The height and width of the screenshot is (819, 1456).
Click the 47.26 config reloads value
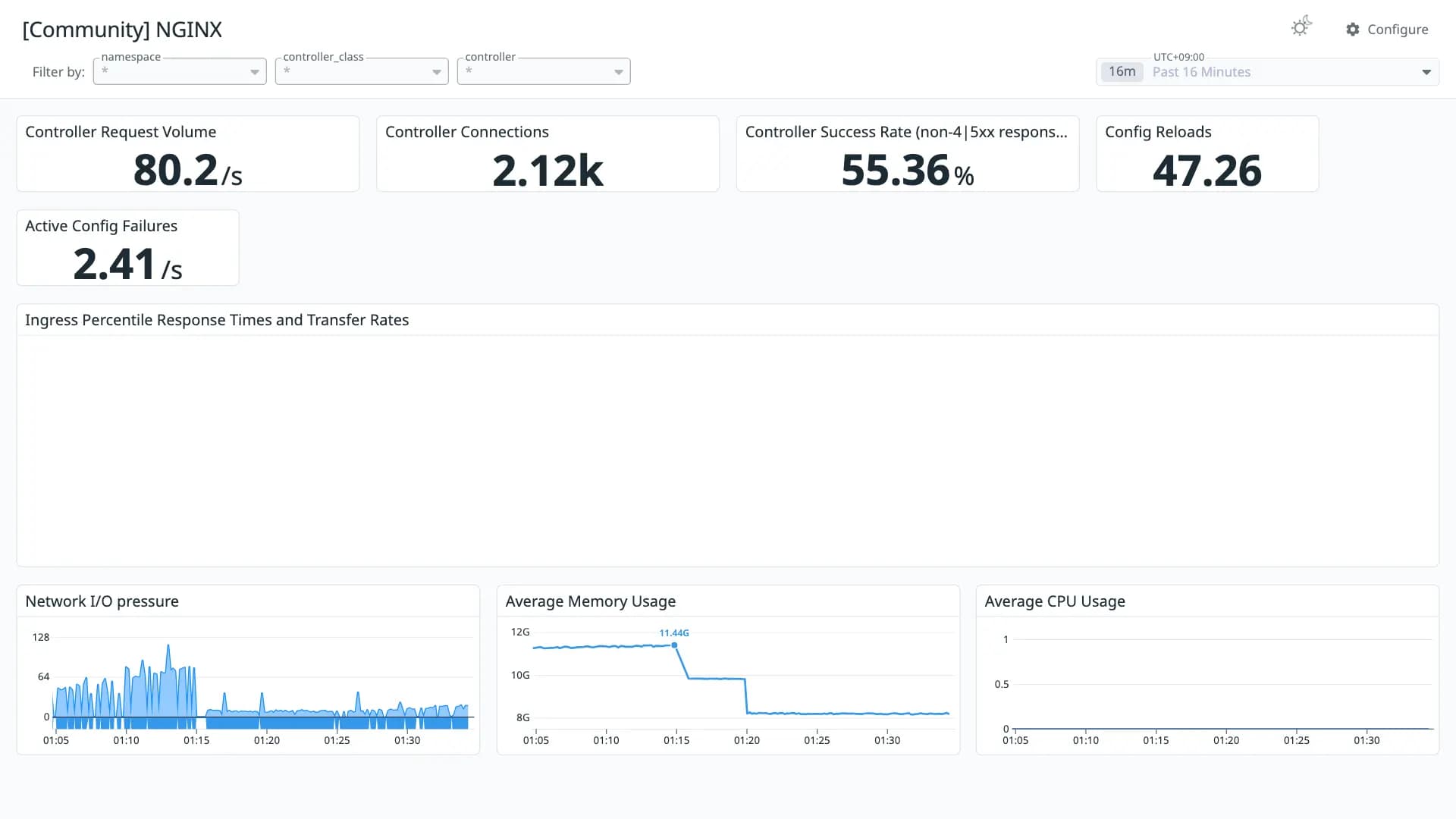point(1207,170)
